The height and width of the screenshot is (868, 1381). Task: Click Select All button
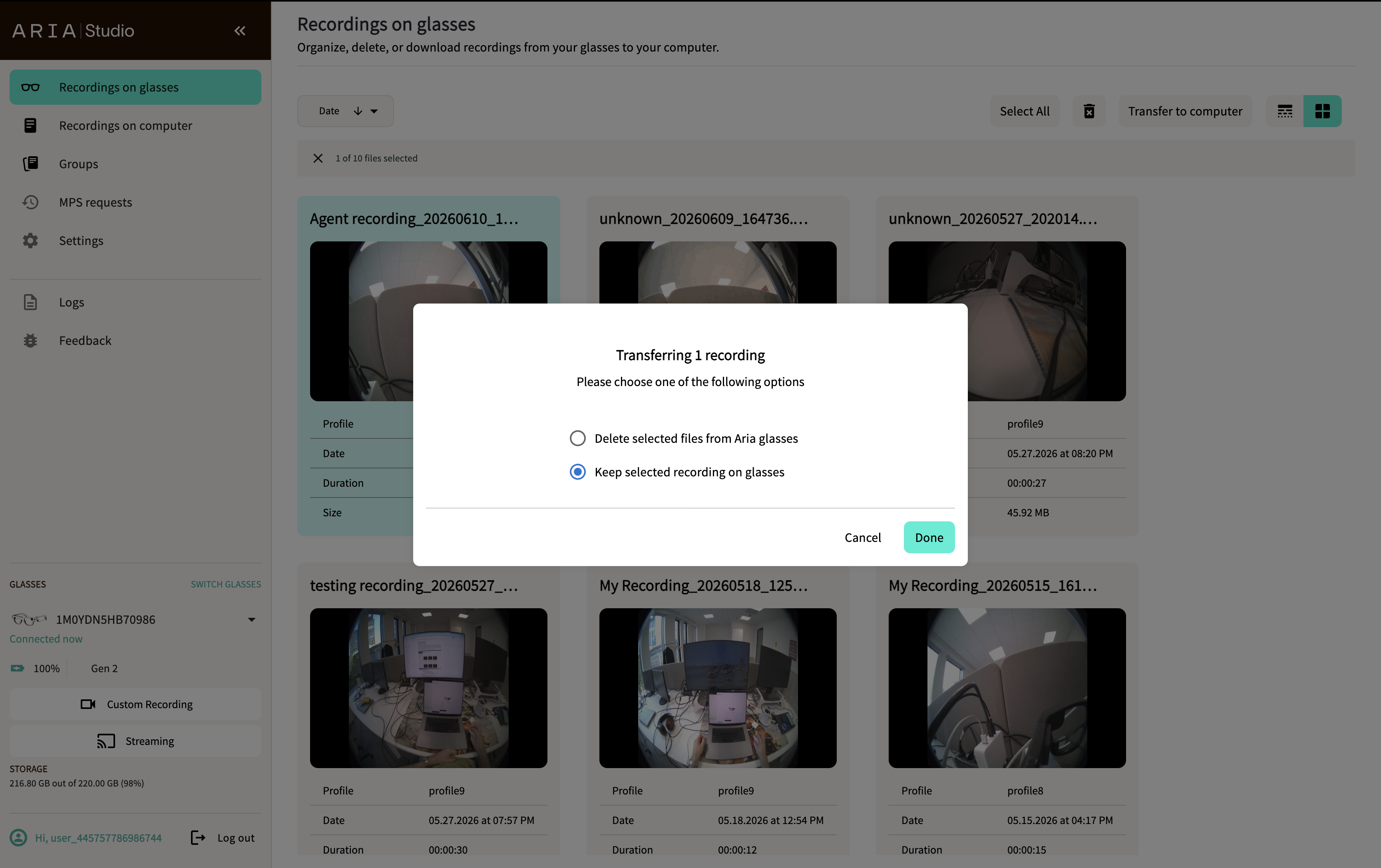(1024, 111)
